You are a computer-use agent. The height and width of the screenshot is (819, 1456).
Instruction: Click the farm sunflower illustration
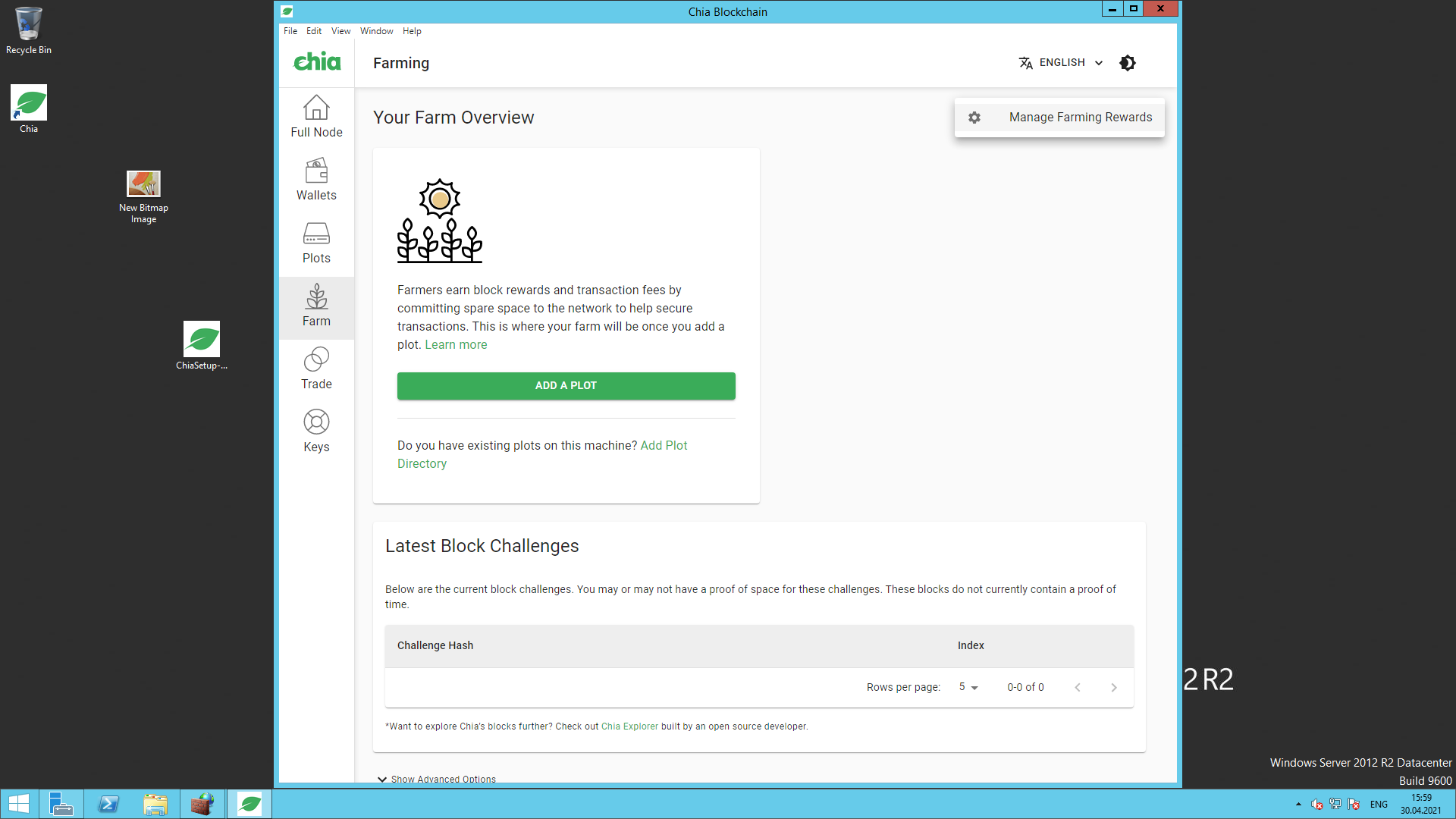[x=440, y=221]
